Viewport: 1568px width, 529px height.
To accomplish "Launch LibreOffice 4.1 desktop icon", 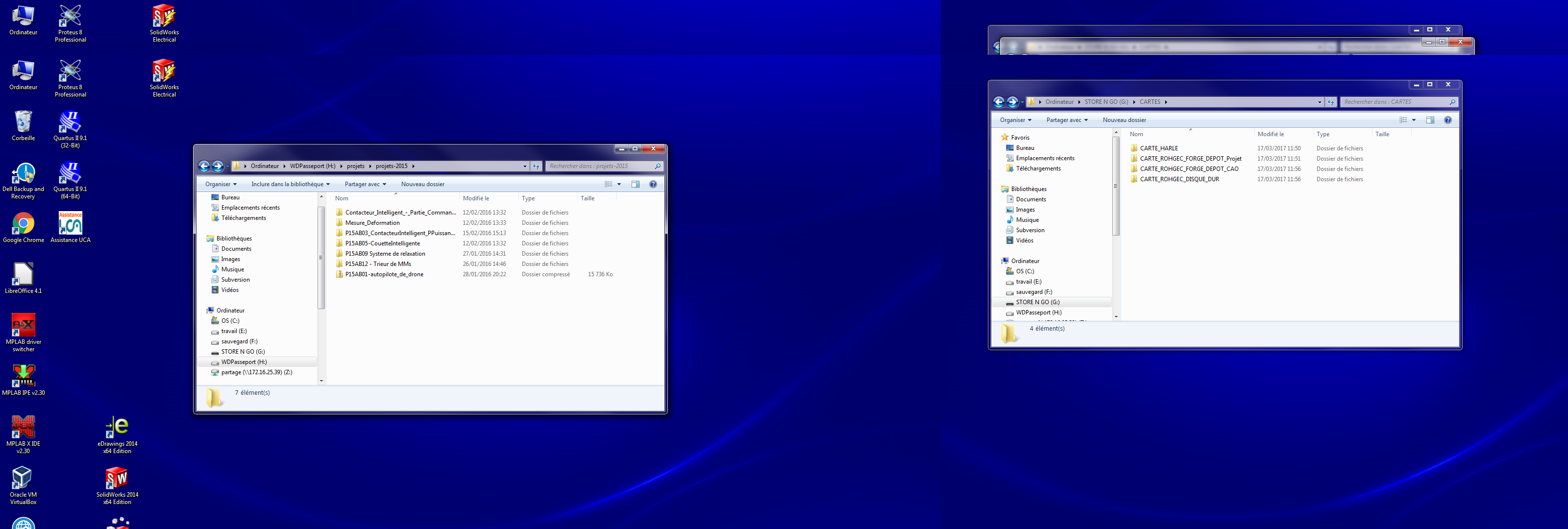I will (23, 278).
